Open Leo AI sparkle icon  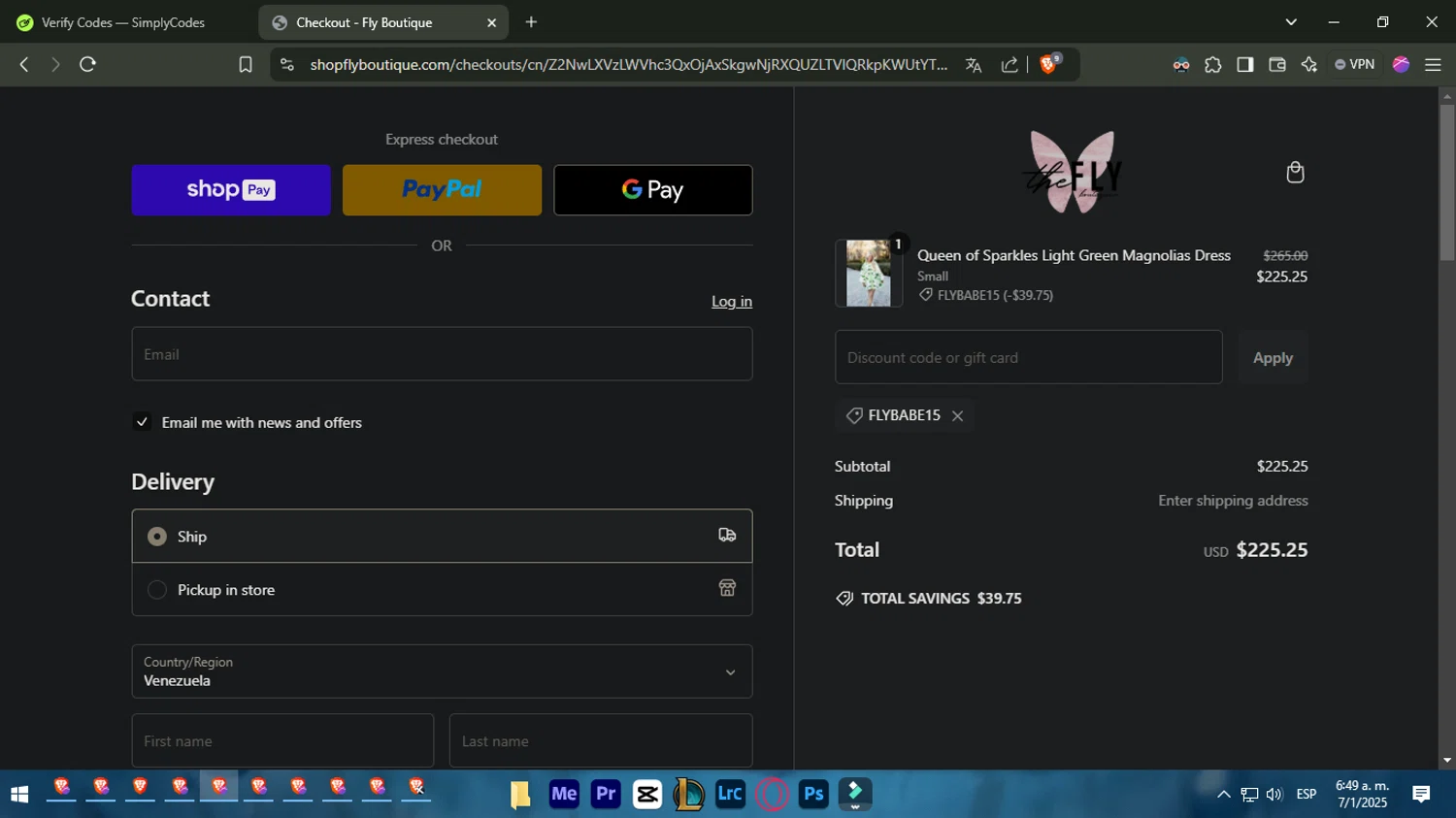point(1309,64)
